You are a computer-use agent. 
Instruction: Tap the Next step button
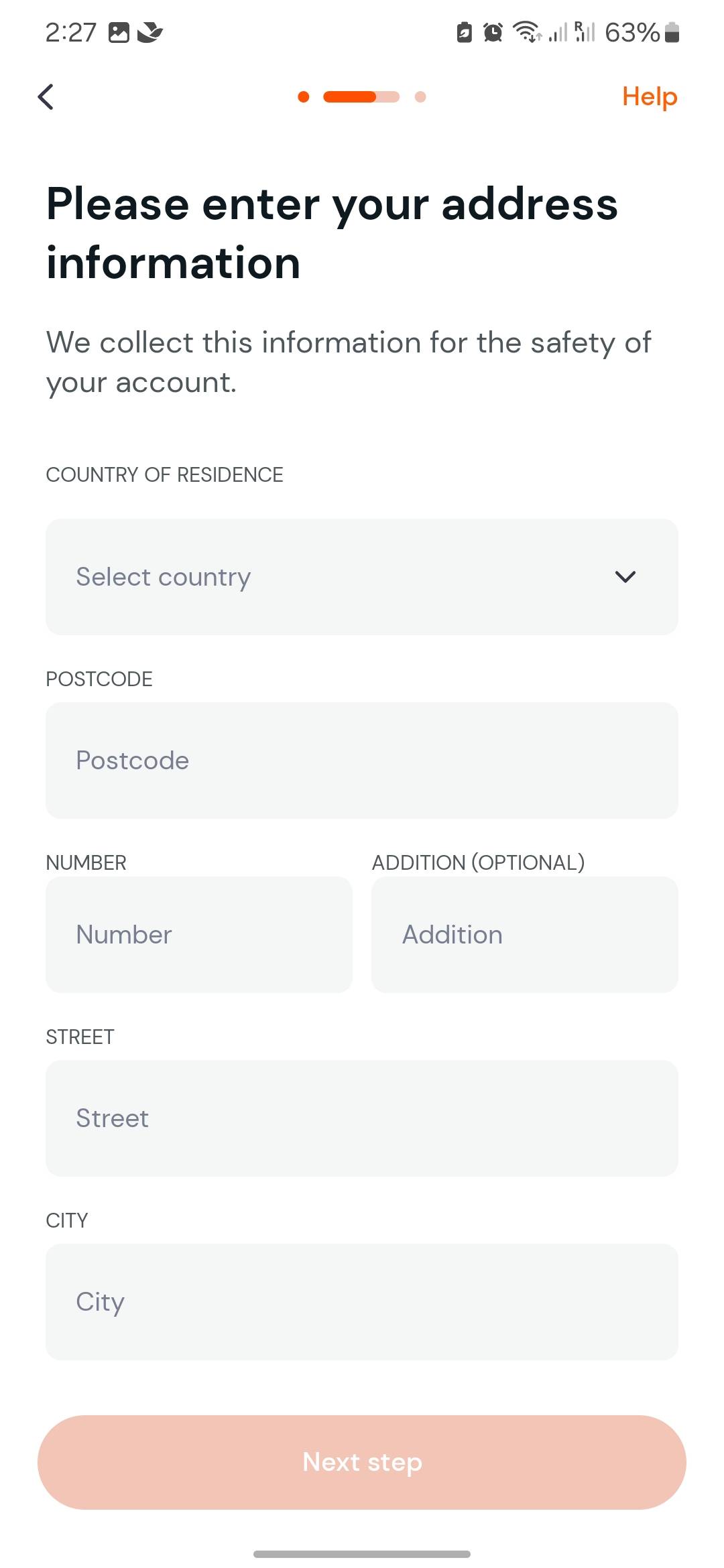tap(362, 1462)
